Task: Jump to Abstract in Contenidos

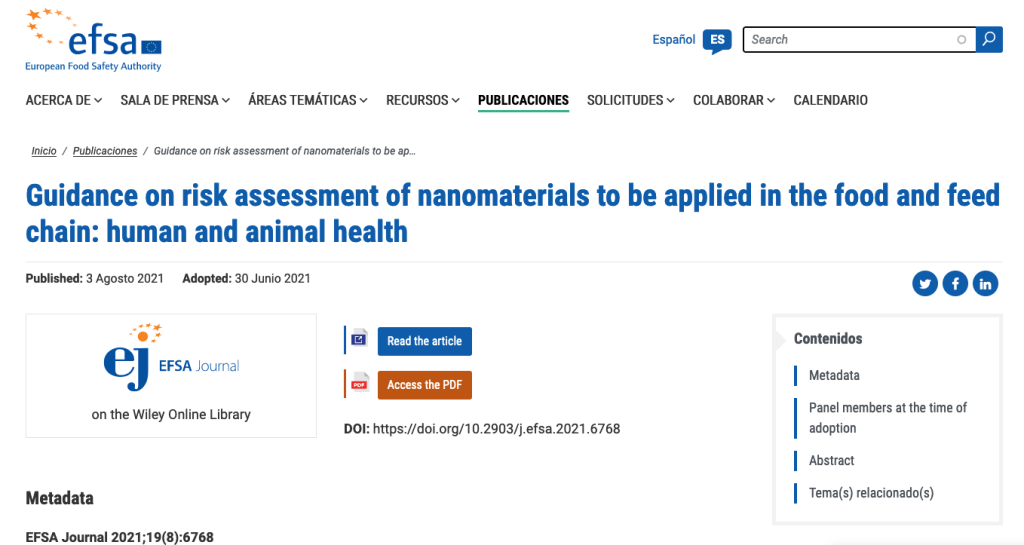Action: pos(831,461)
